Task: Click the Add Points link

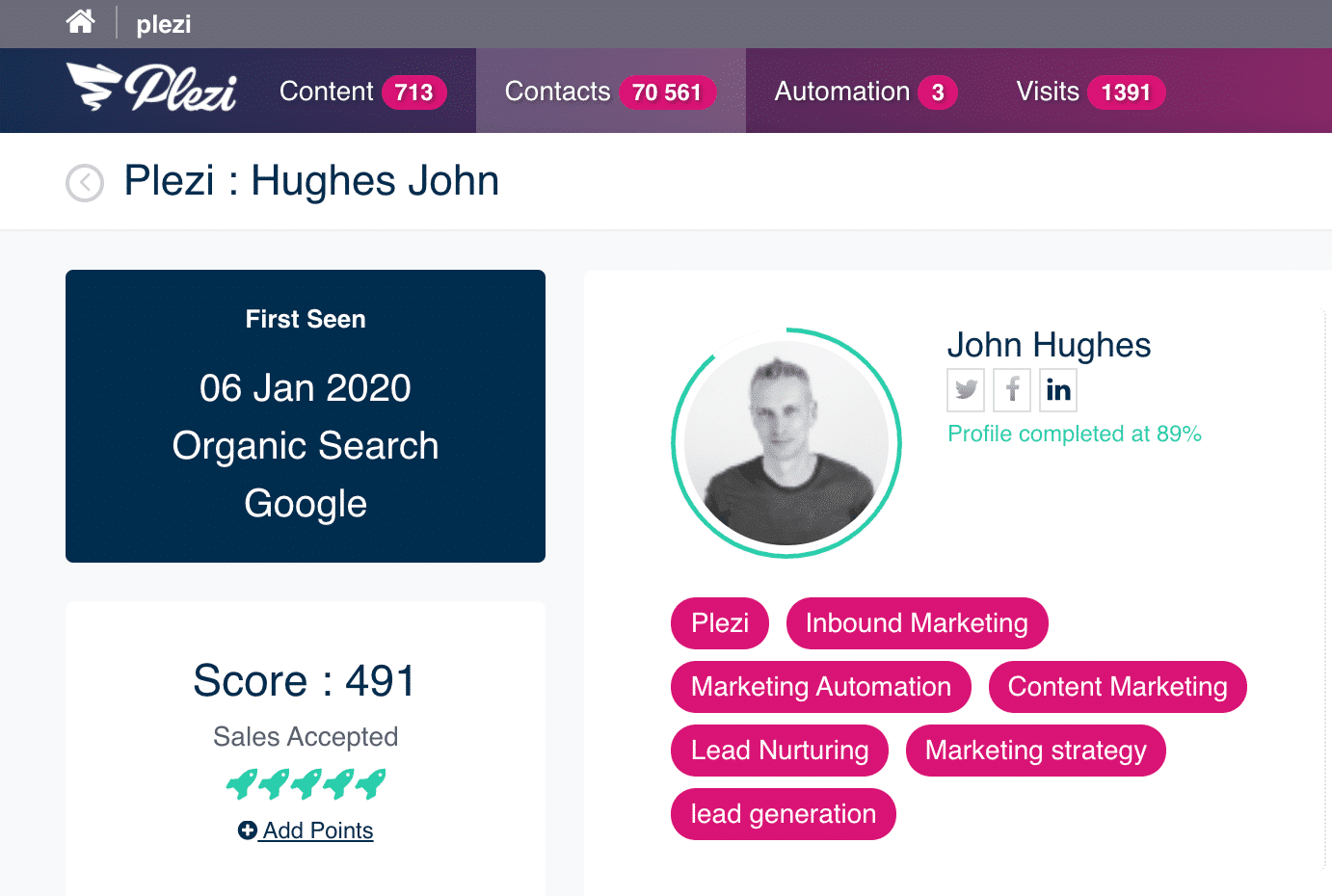Action: [x=306, y=830]
